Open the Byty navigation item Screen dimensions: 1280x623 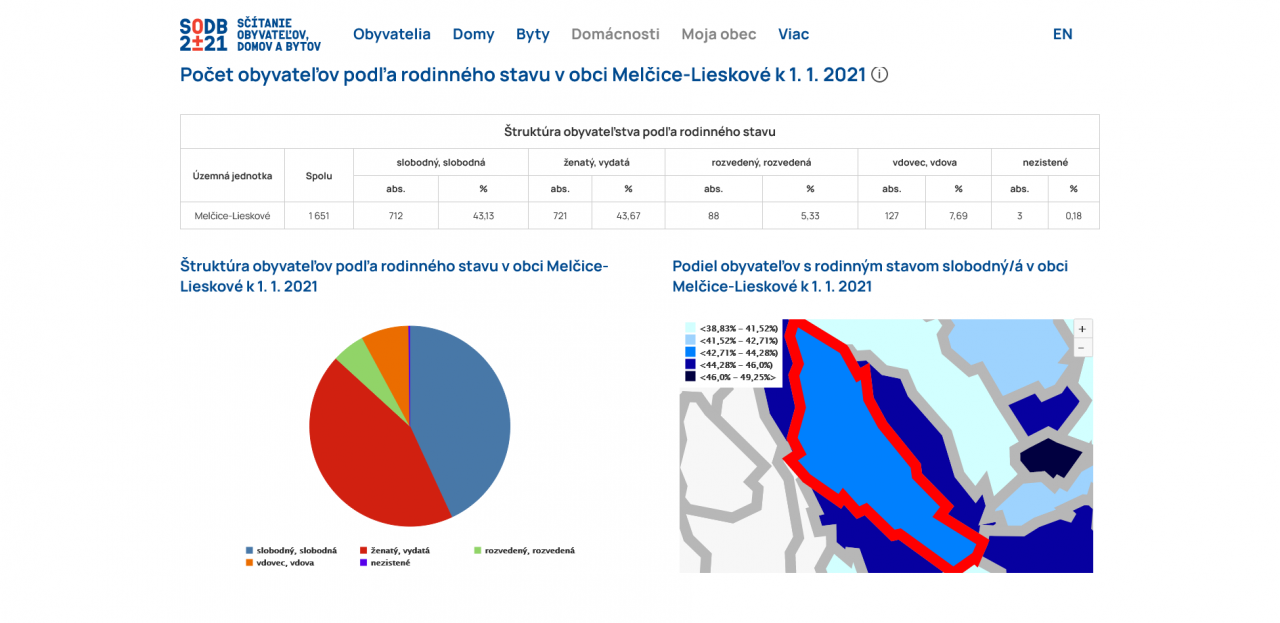[532, 34]
